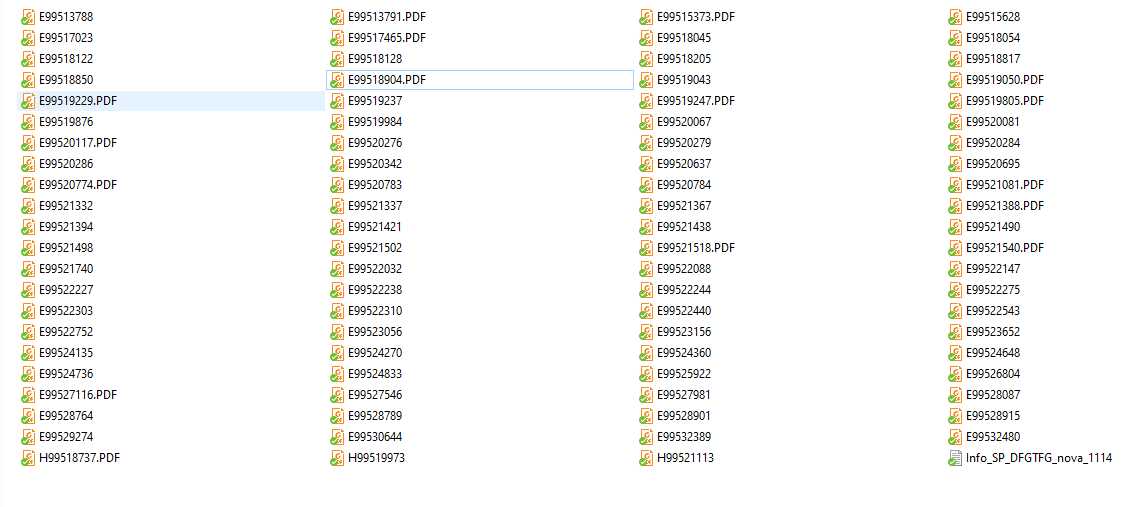Image resolution: width=1143 pixels, height=507 pixels.
Task: Select the icon of file E99515628
Action: tap(955, 17)
